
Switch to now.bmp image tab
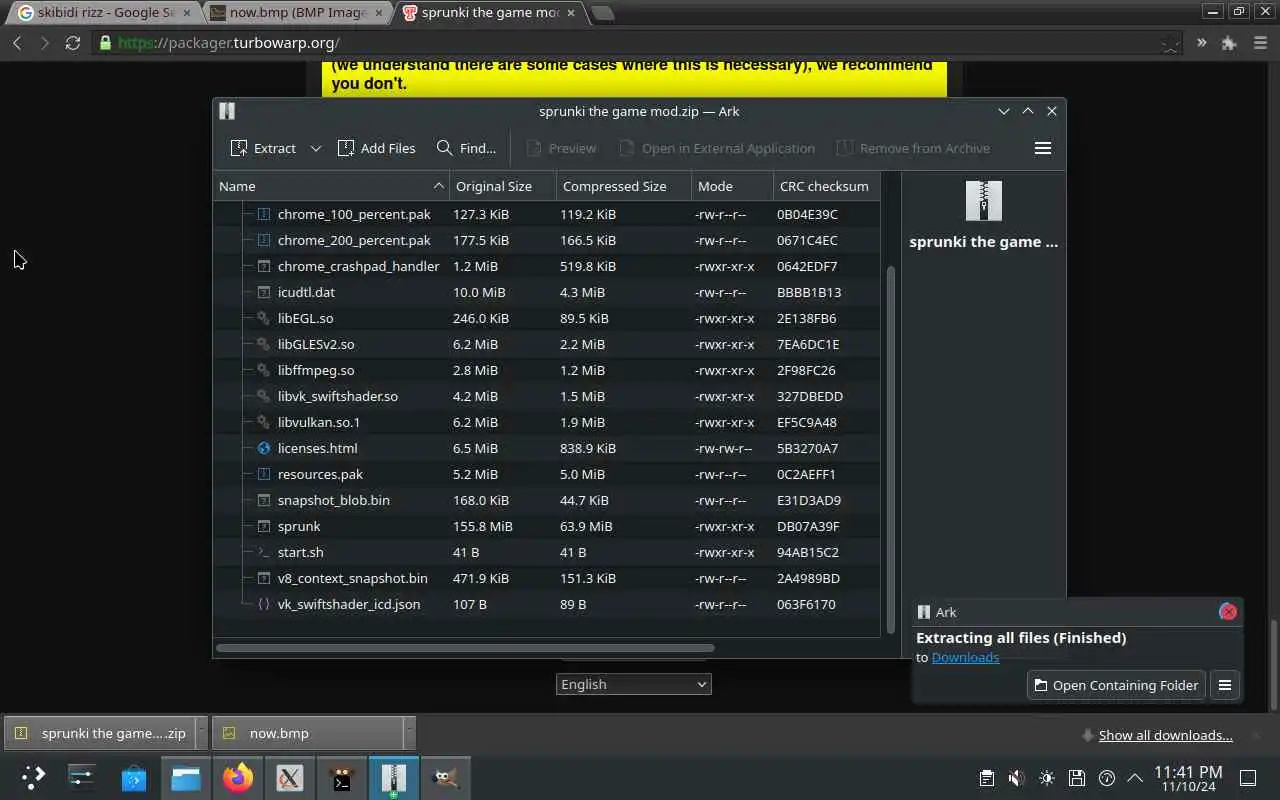pos(297,13)
